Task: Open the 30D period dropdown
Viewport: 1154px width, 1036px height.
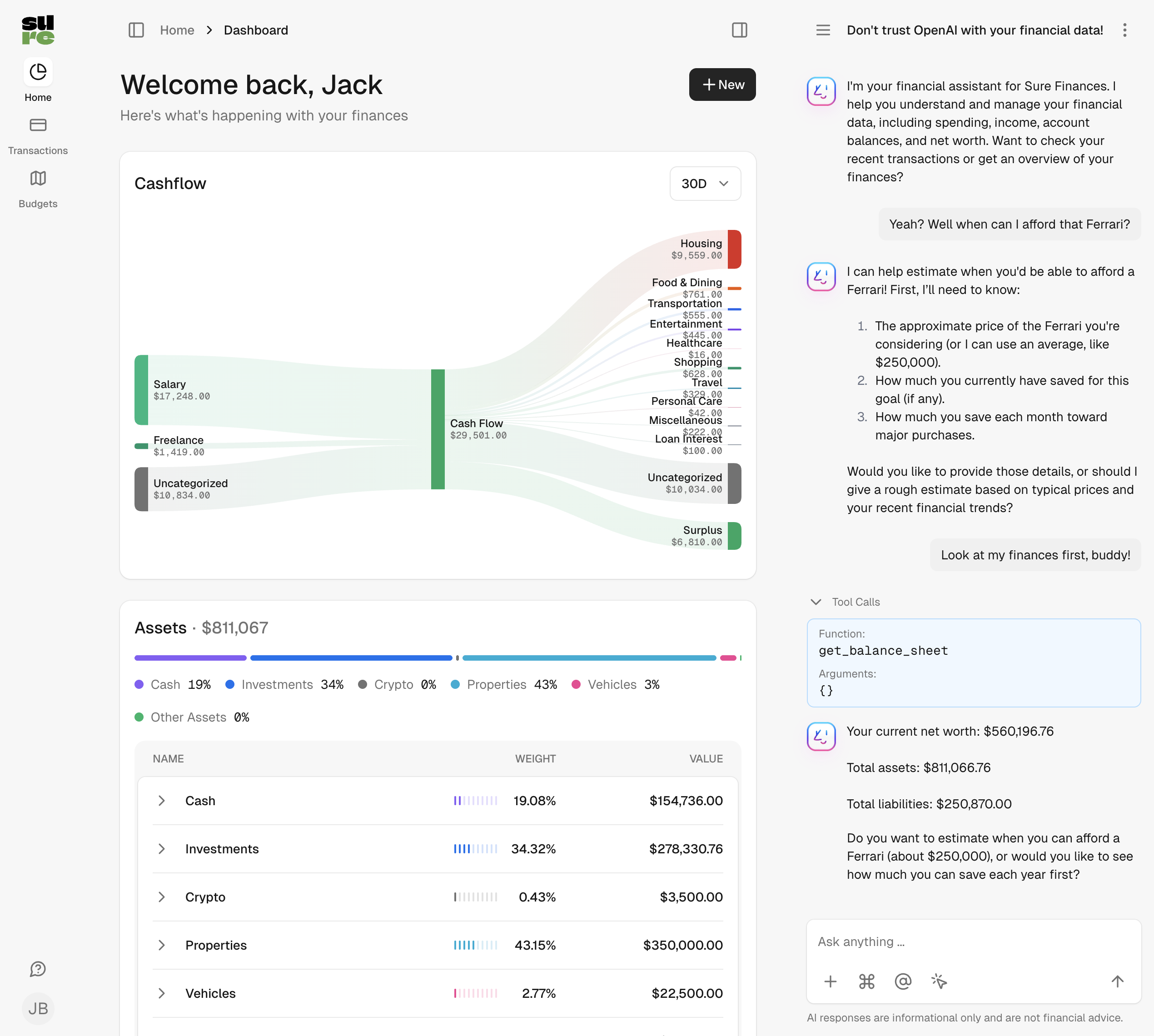Action: coord(705,183)
